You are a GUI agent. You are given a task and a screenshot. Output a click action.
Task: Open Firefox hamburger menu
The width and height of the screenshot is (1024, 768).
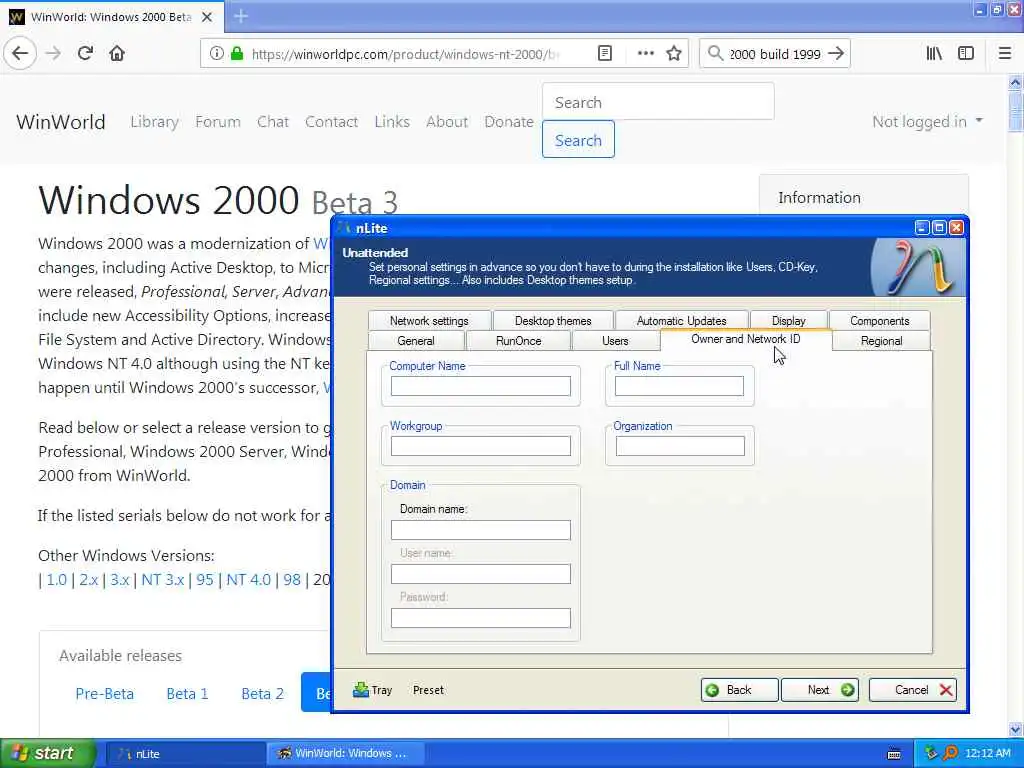point(1005,54)
